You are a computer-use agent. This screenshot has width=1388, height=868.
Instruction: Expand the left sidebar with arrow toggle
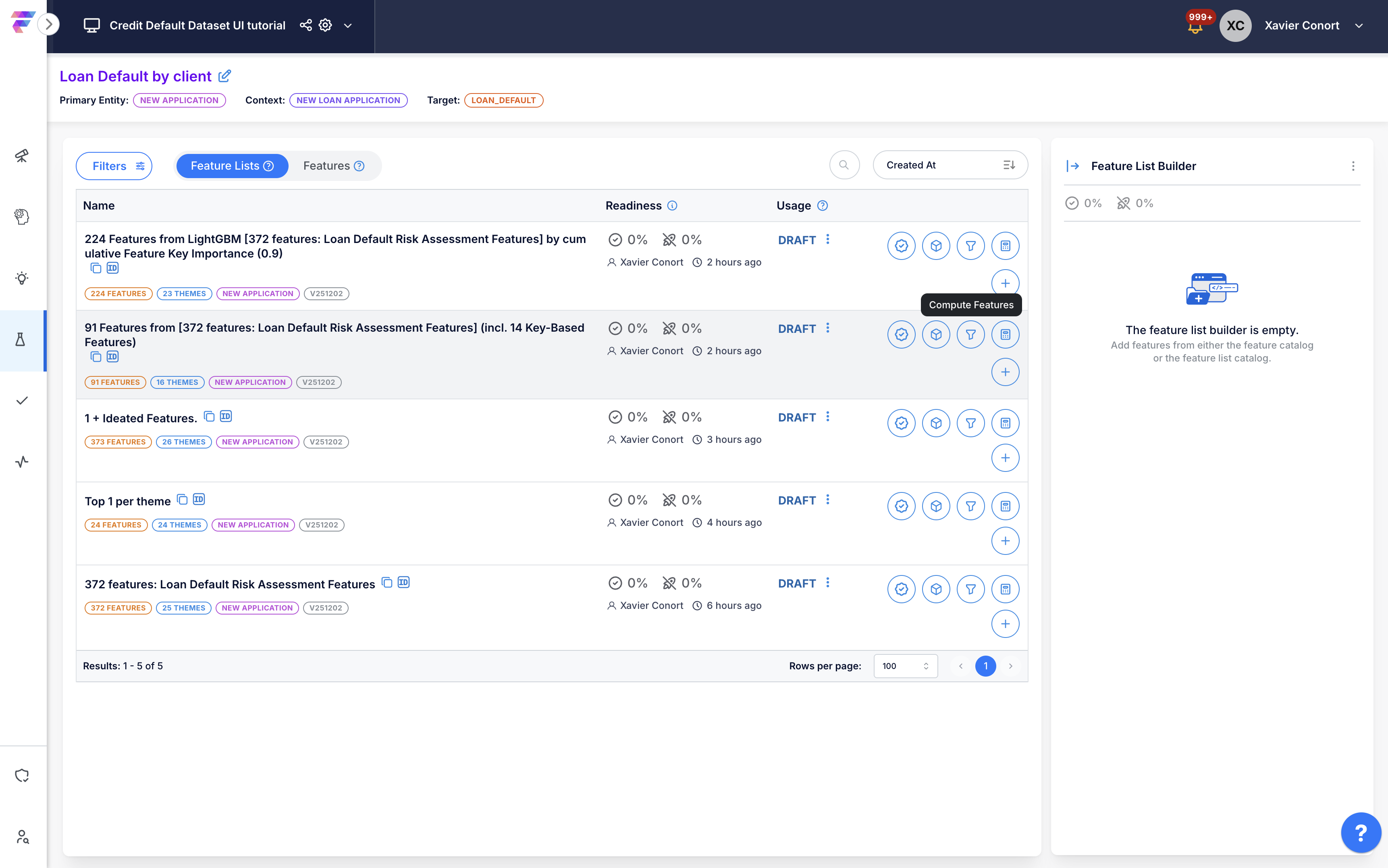point(49,24)
